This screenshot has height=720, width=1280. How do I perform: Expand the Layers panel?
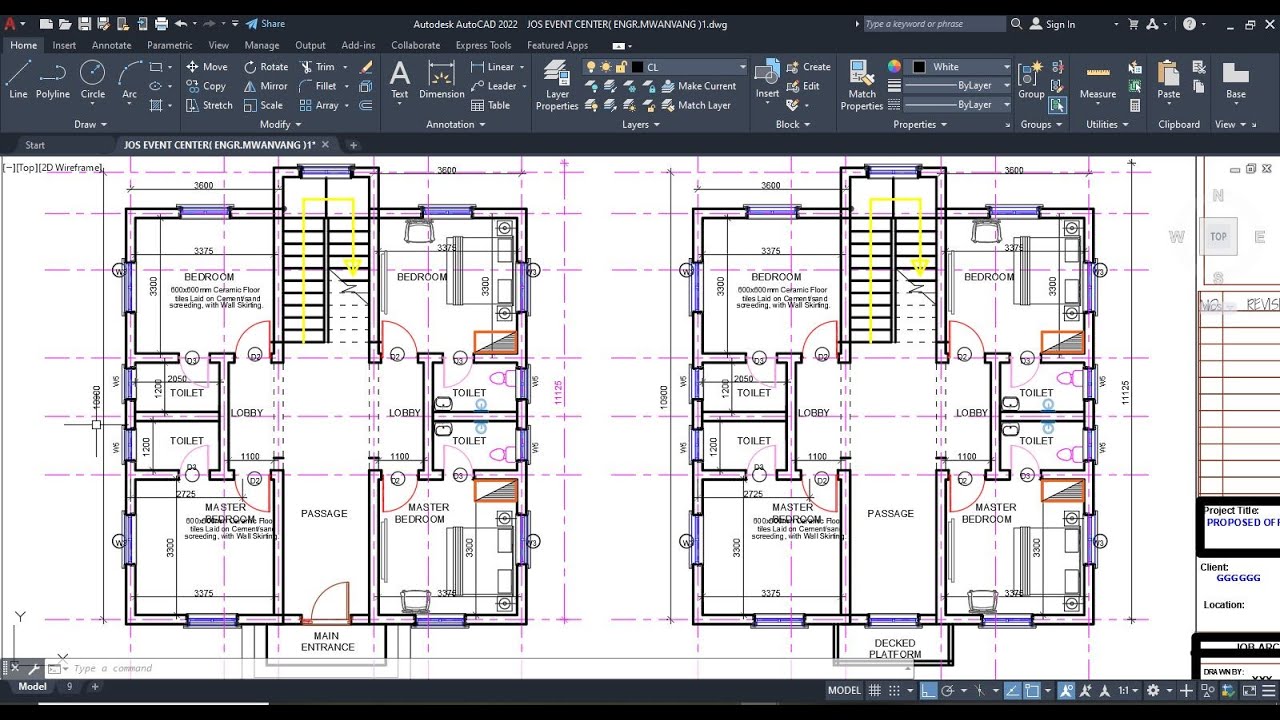(x=641, y=125)
